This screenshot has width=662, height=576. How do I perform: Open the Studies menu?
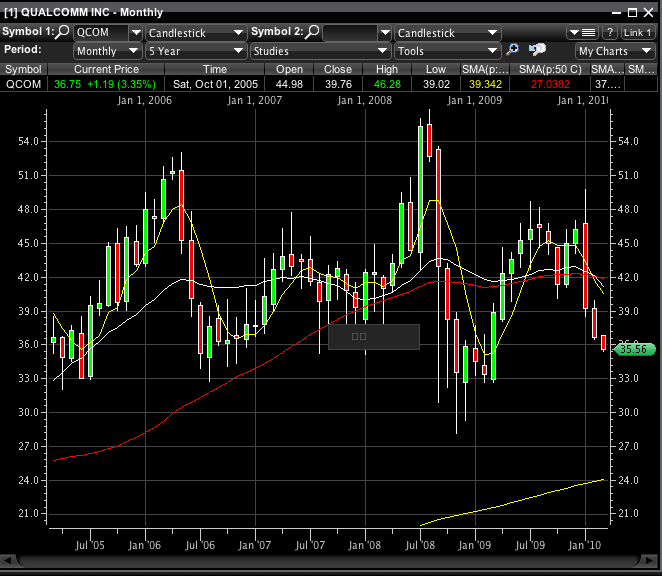click(319, 50)
